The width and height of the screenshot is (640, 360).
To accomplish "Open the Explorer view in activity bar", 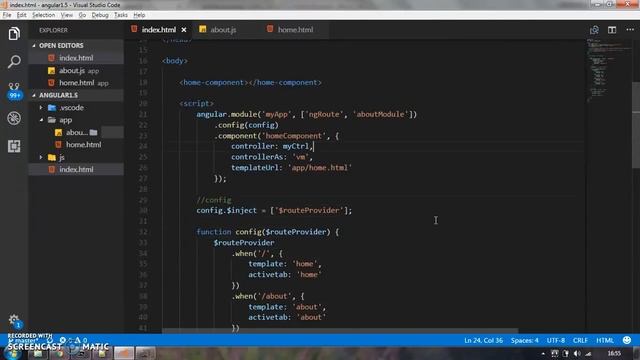I will 14,33.
